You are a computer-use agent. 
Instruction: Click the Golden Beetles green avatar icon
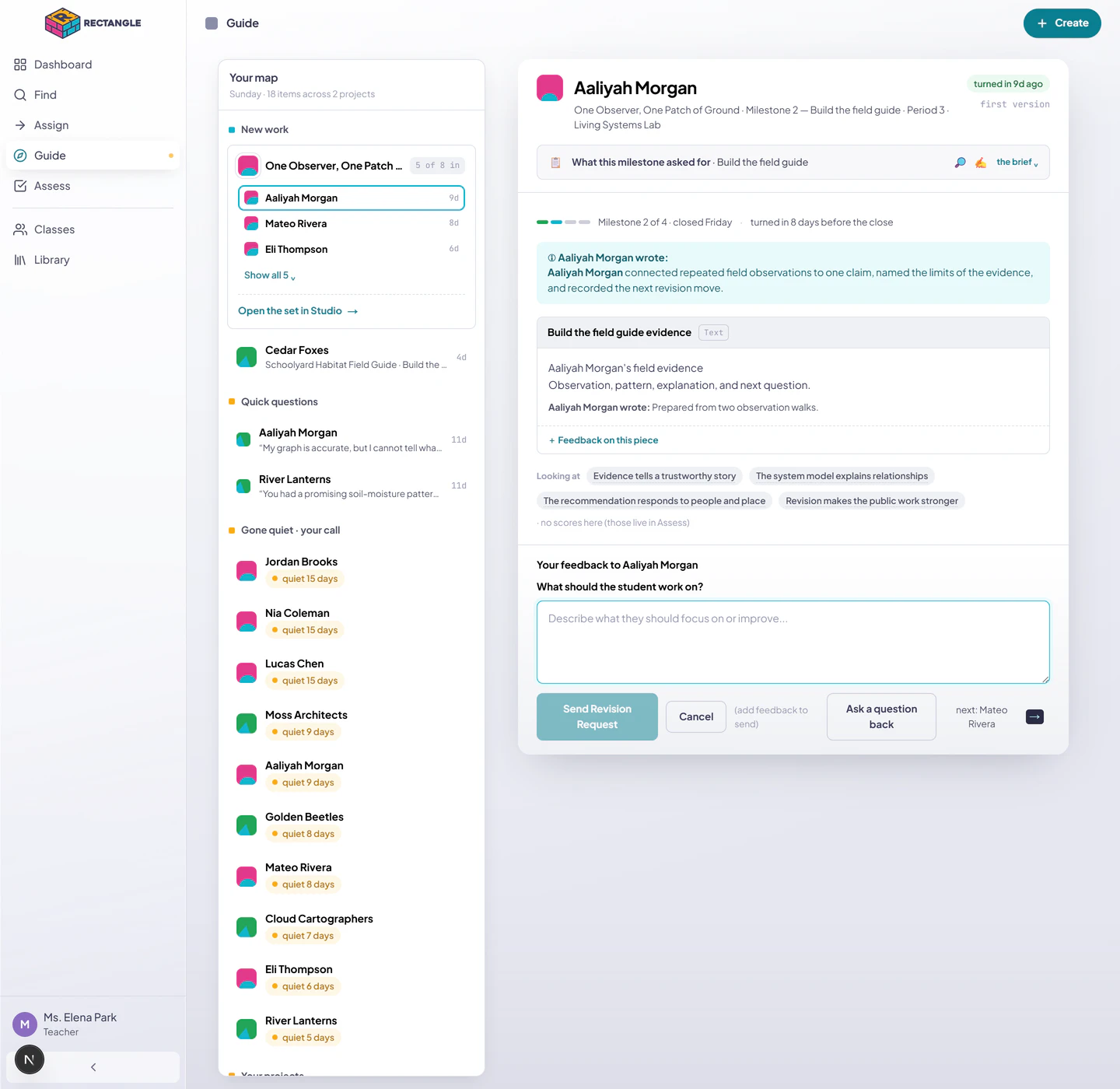click(x=247, y=825)
